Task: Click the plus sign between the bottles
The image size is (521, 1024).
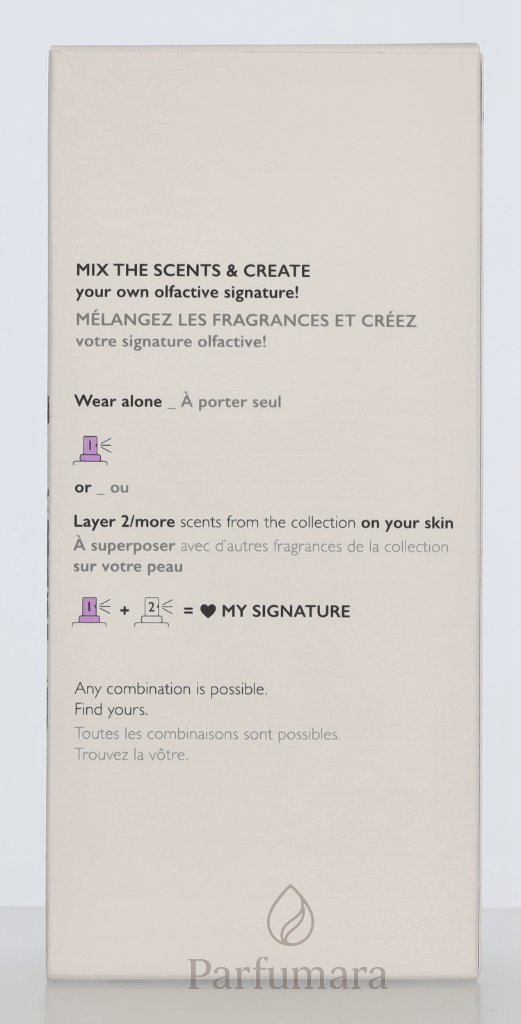Action: click(124, 613)
